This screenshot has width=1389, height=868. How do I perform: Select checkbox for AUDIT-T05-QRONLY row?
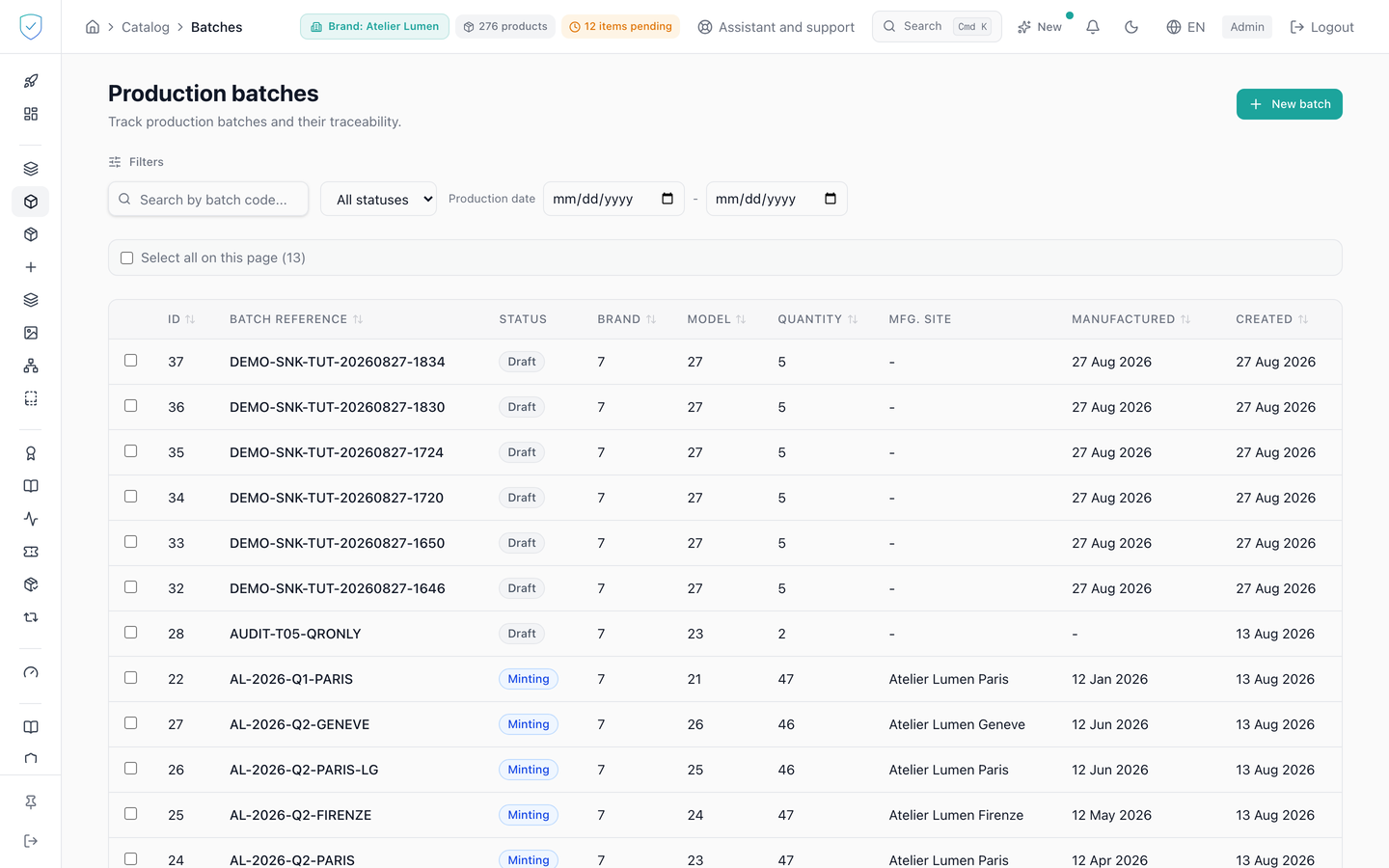click(x=130, y=633)
